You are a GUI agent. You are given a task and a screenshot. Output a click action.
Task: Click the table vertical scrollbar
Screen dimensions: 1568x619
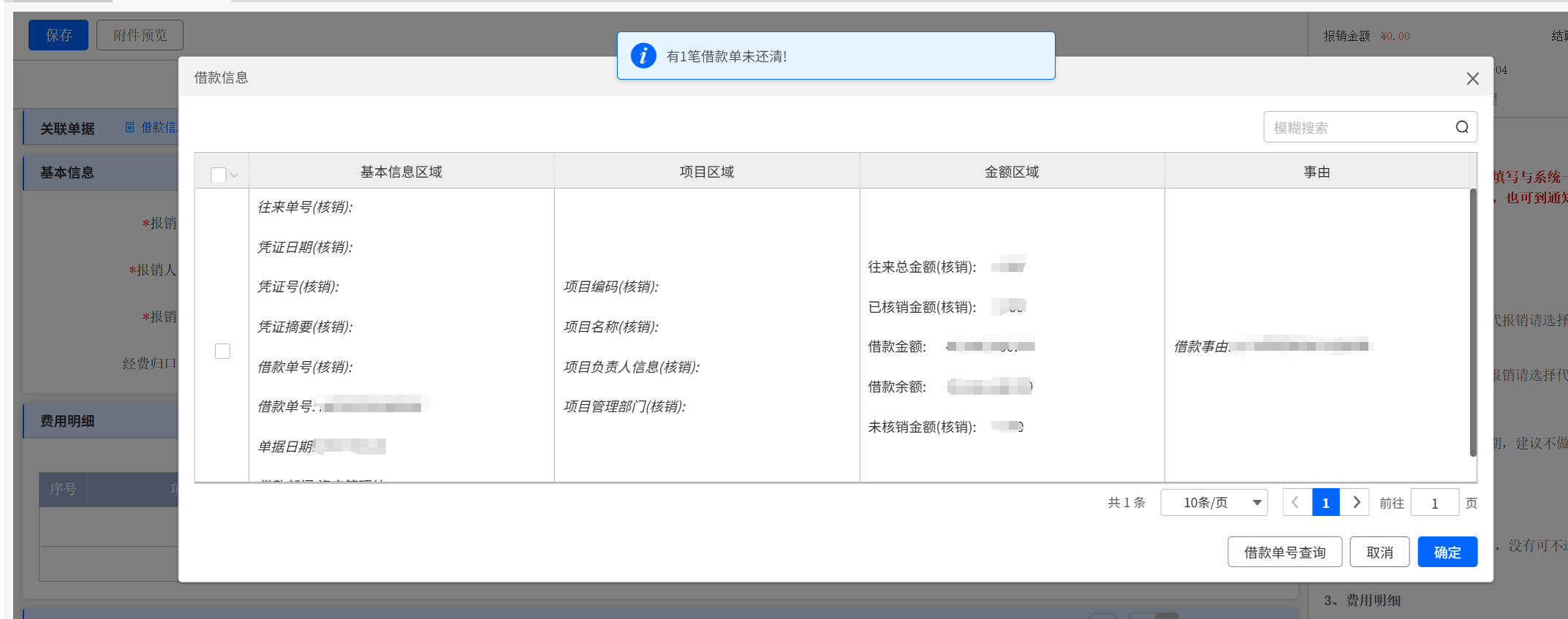coord(1472,322)
